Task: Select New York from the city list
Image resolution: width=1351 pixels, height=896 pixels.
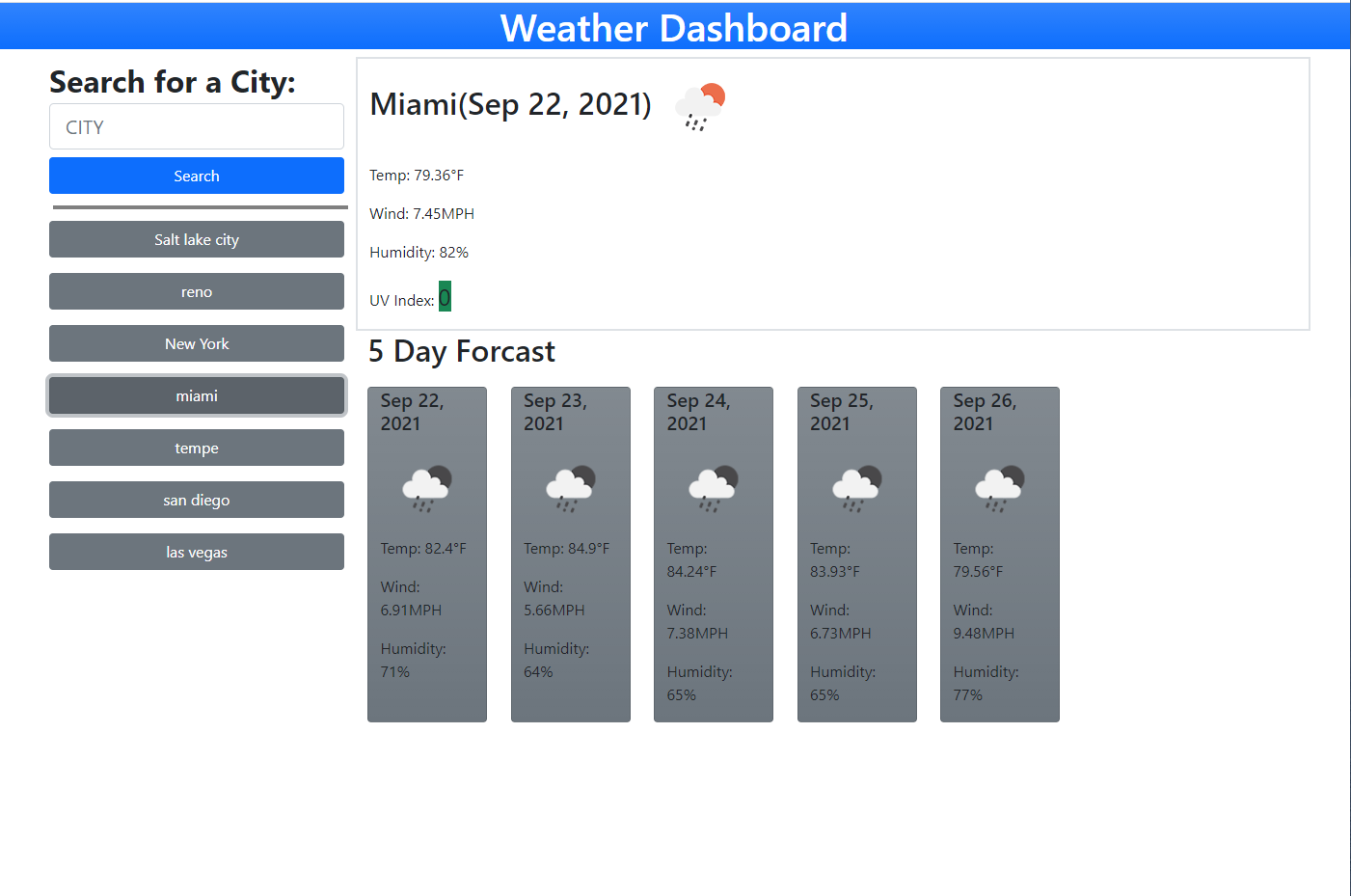Action: [x=196, y=343]
